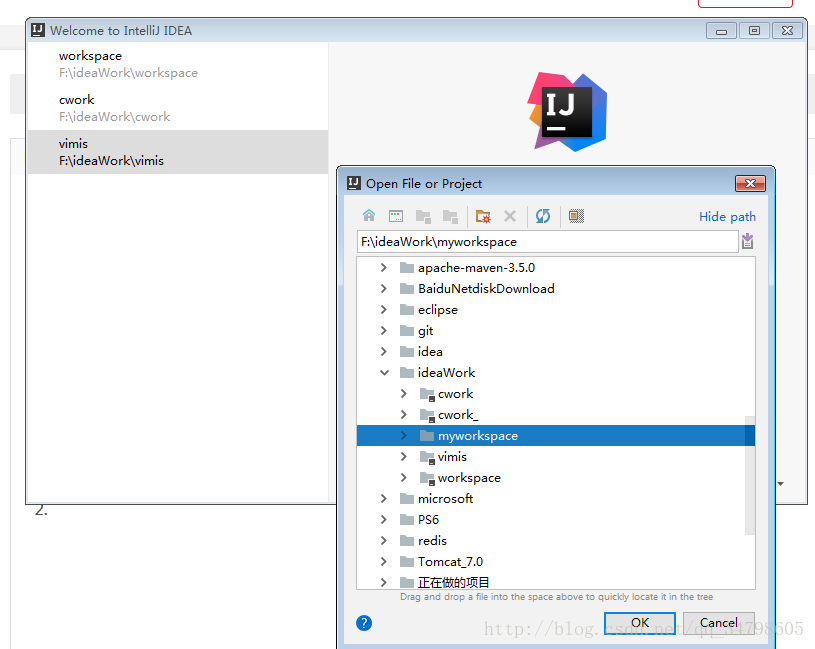
Task: Expand microsoft folder
Action: [384, 498]
